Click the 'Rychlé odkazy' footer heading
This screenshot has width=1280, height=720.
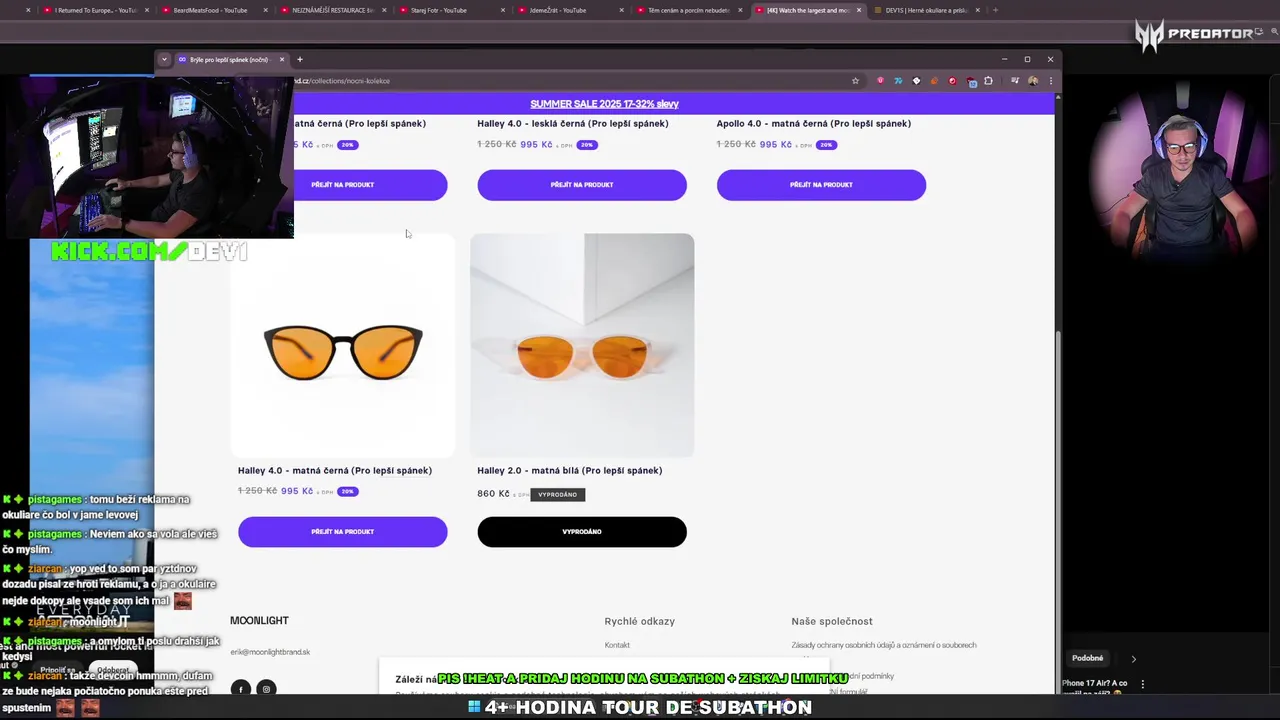click(x=640, y=622)
